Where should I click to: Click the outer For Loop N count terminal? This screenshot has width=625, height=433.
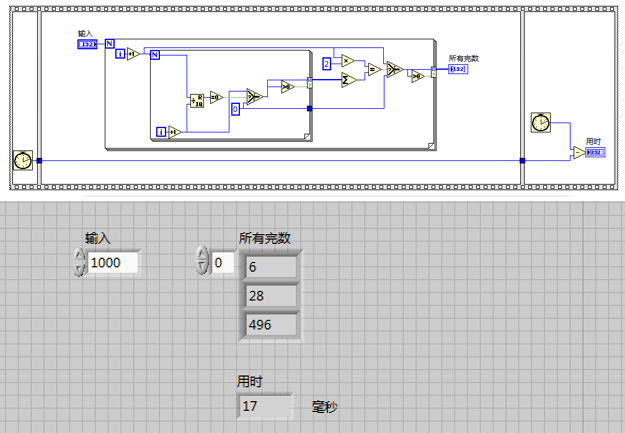tap(110, 43)
